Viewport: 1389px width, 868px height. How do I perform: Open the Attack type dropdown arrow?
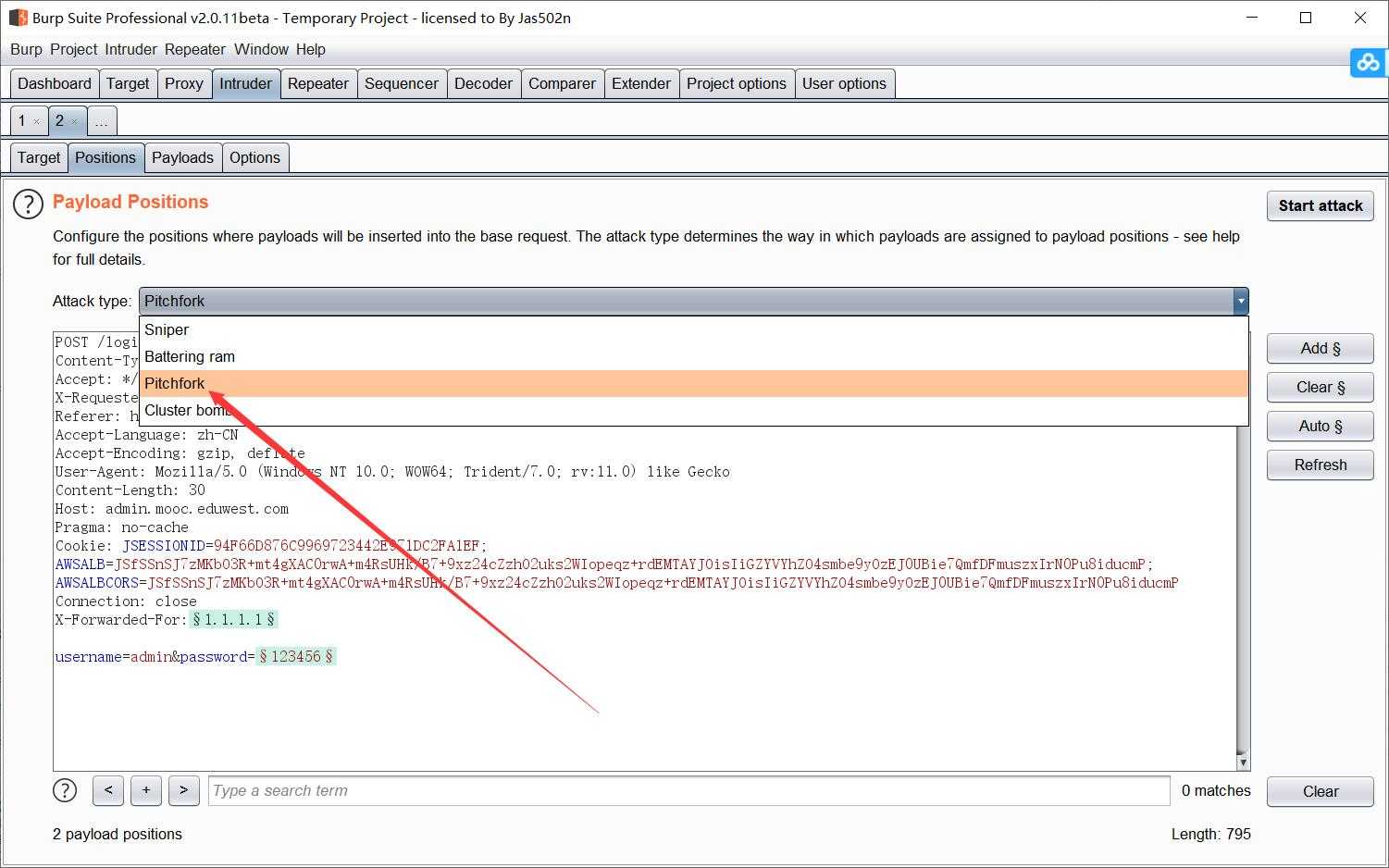point(1240,301)
